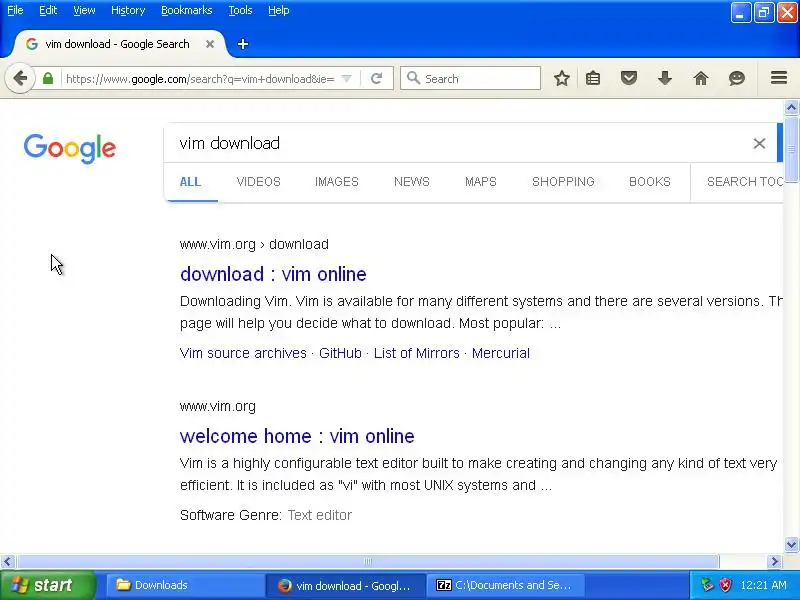The width and height of the screenshot is (800, 600).
Task: Go back using the browser back arrow
Action: point(20,79)
